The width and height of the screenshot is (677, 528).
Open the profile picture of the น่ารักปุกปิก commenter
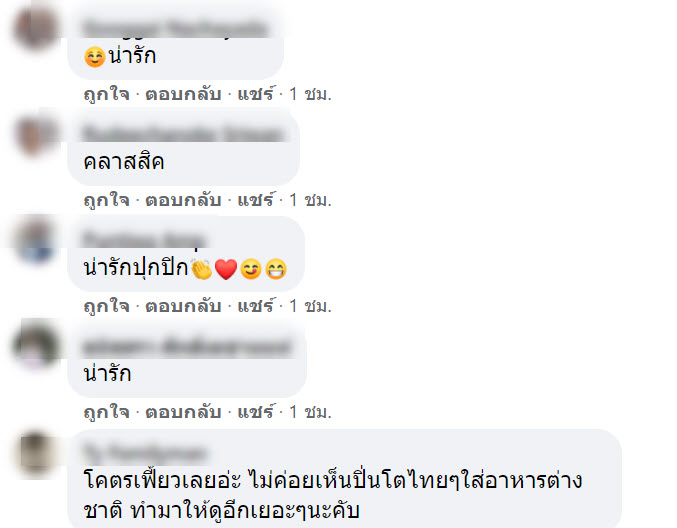pos(36,240)
